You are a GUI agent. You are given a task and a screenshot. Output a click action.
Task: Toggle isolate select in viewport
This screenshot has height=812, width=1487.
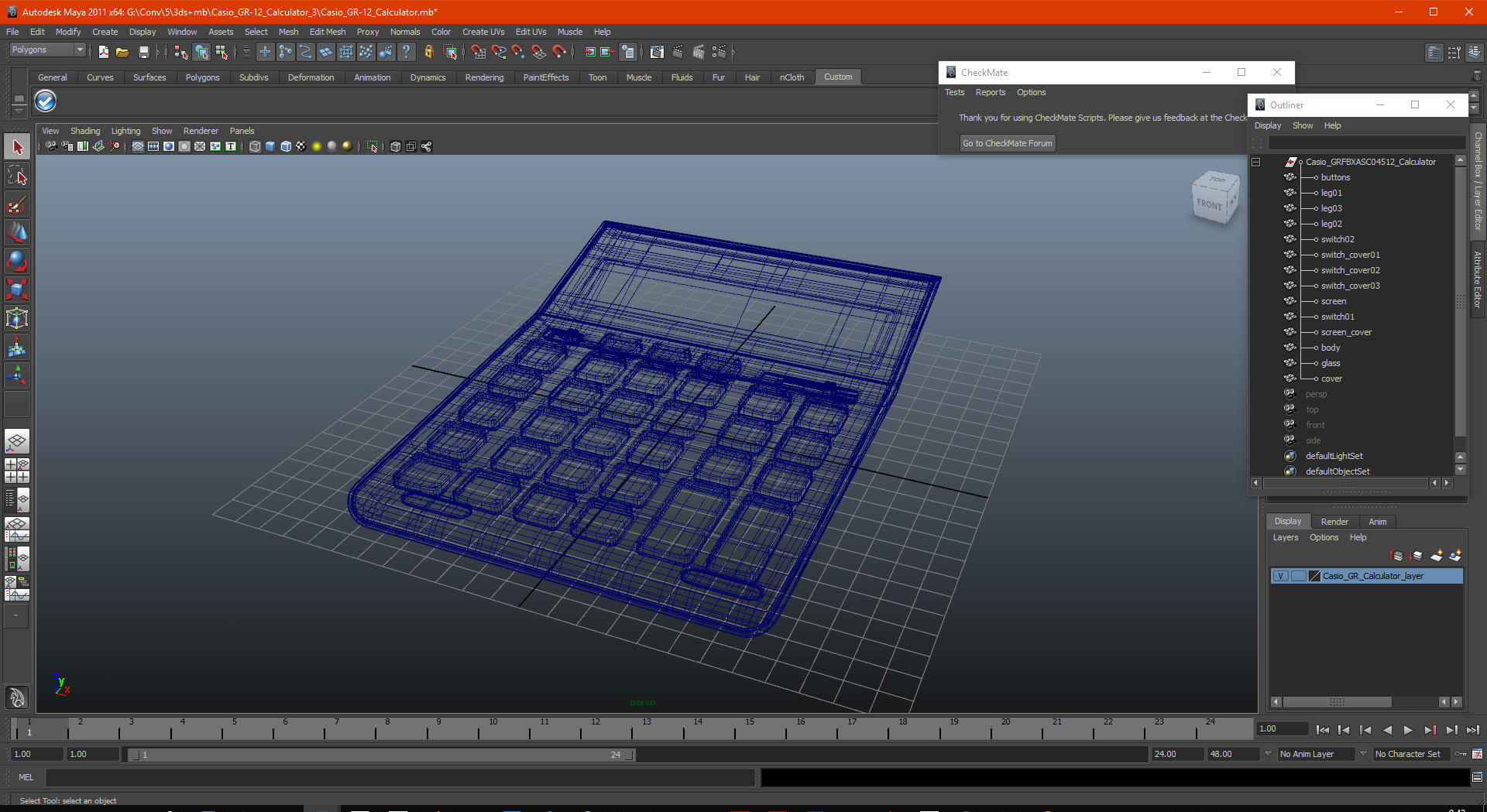pos(373,146)
